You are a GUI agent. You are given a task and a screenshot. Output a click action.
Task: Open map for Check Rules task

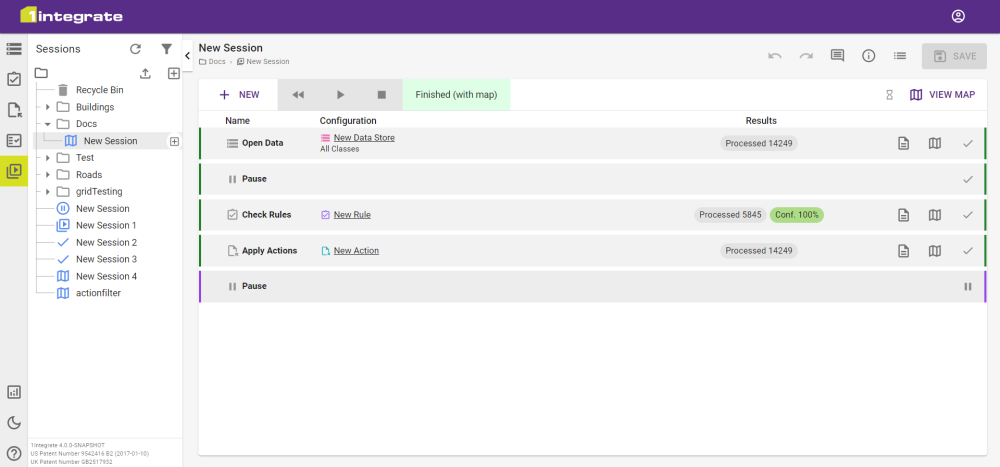click(934, 215)
